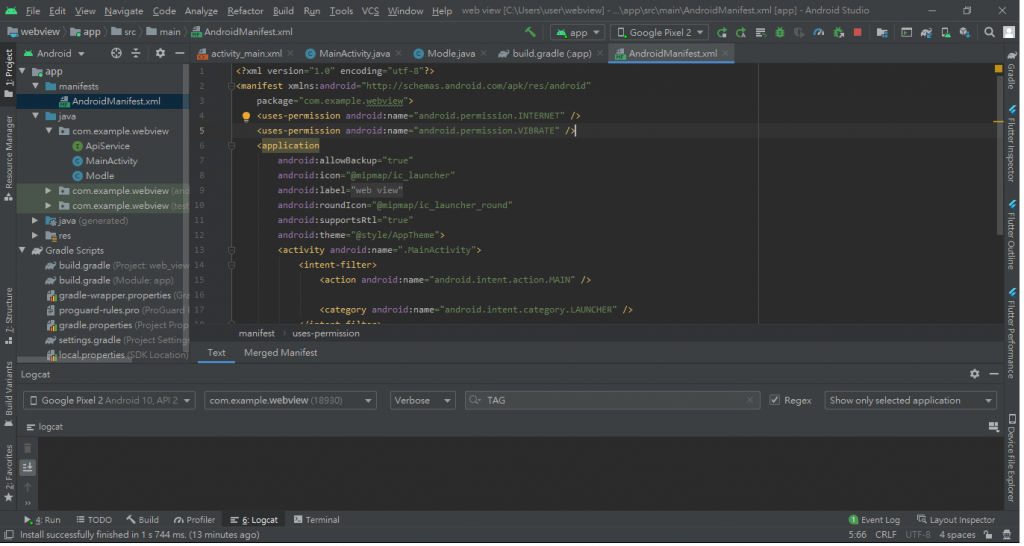Close the activity_main.xml tab

[x=291, y=54]
